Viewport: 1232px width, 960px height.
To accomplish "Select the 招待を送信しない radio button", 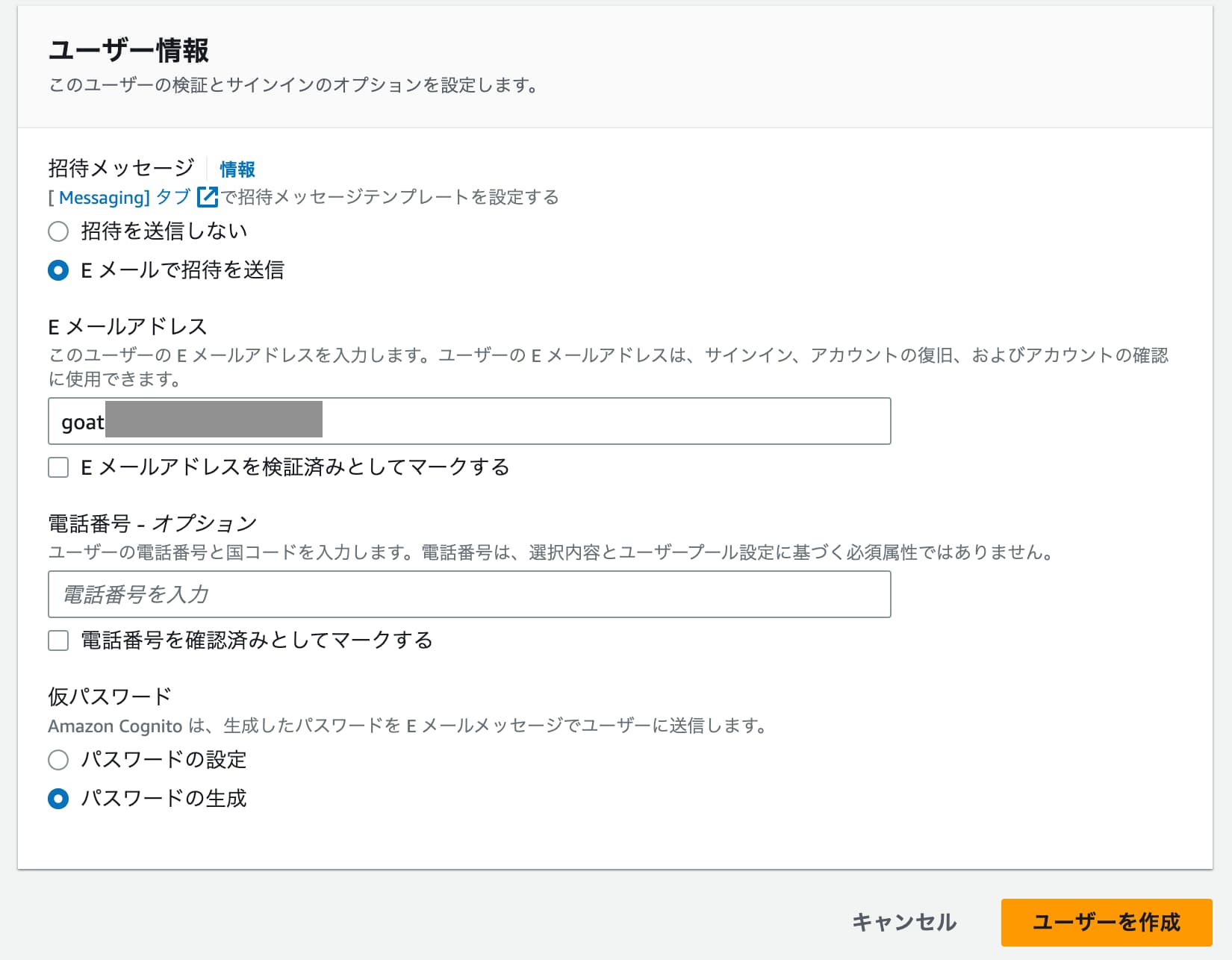I will tap(58, 231).
